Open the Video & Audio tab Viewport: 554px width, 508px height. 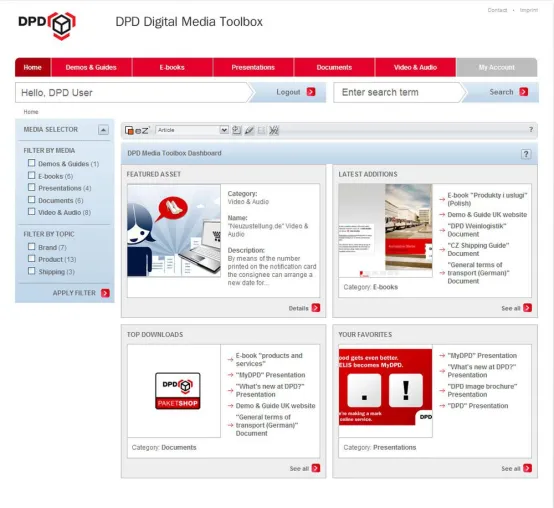point(416,67)
